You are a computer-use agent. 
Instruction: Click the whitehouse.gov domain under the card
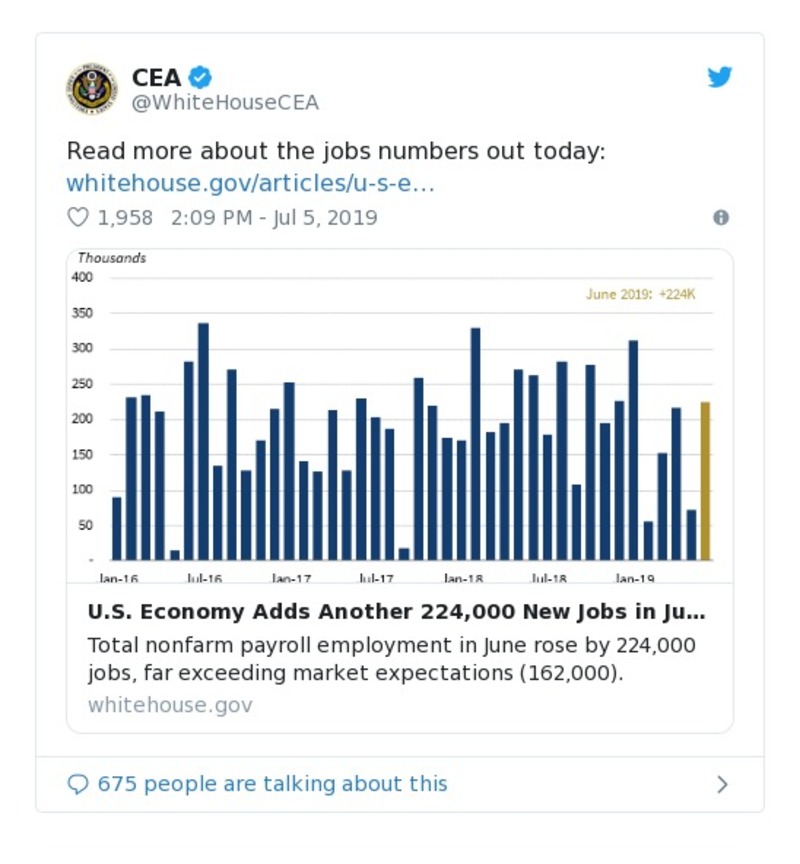click(170, 705)
